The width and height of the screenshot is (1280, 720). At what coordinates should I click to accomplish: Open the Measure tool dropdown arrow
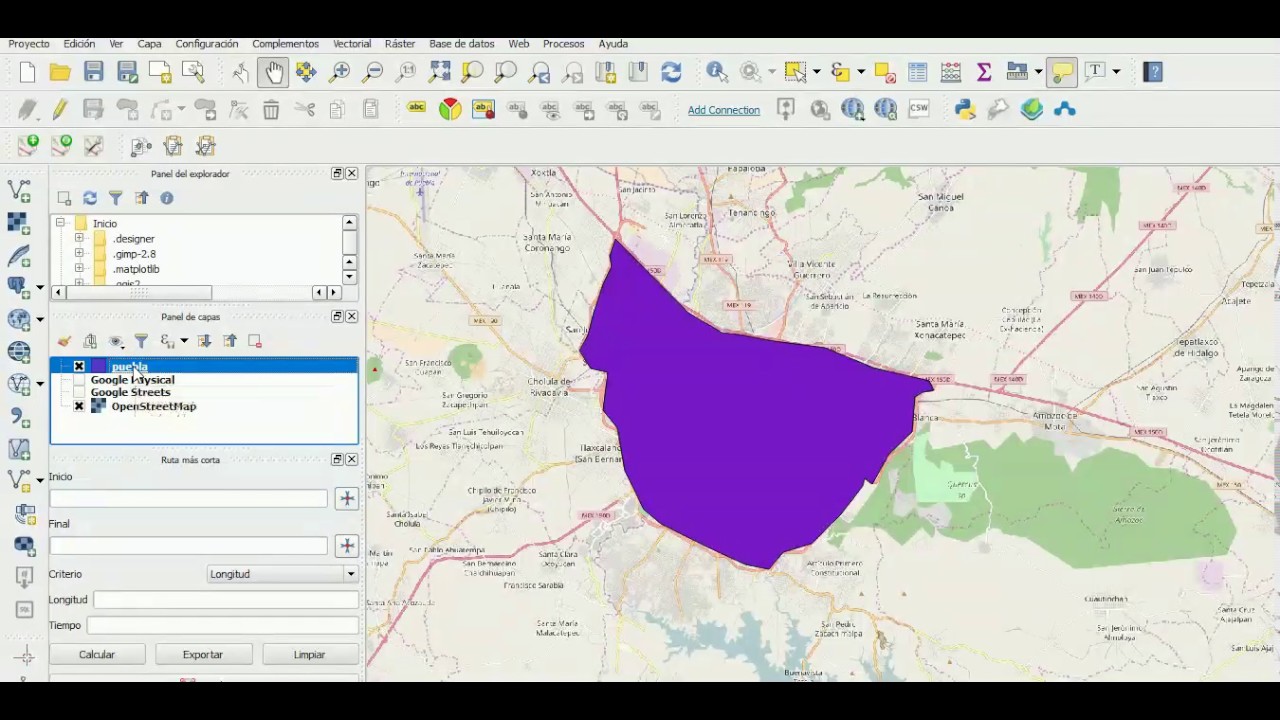(1038, 72)
